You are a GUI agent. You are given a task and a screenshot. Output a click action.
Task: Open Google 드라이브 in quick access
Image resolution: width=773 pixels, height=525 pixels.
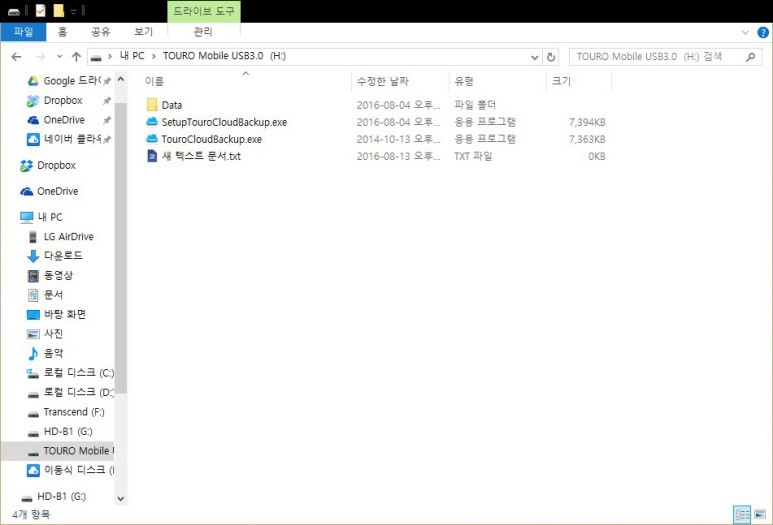point(70,81)
